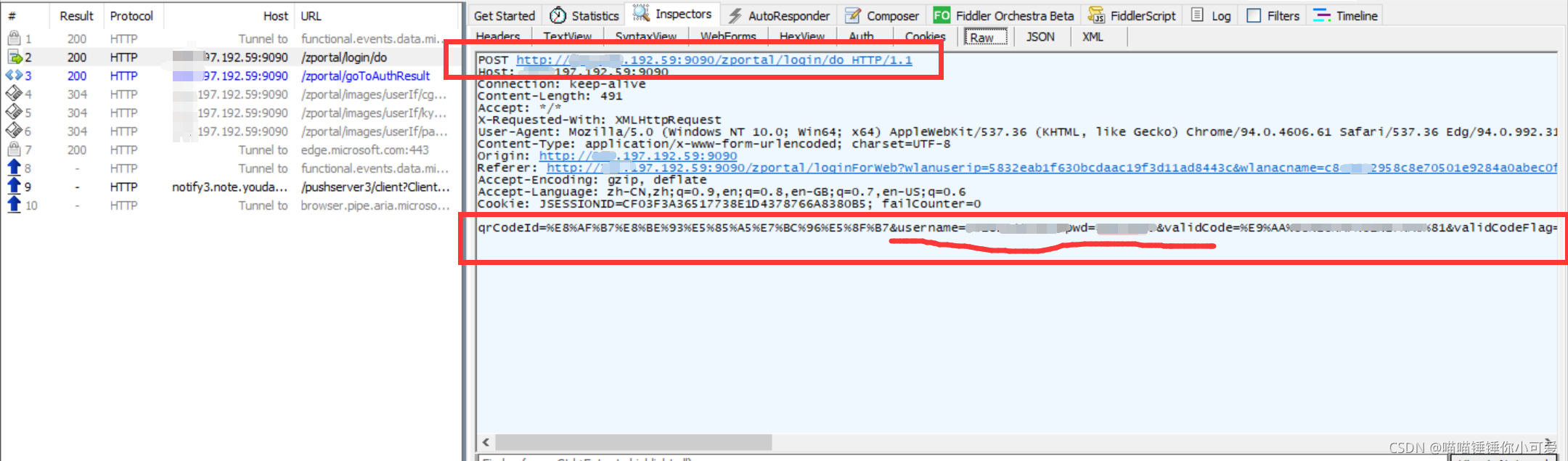The image size is (1568, 461).
Task: Open the FiddlerScript JS icon tab
Action: click(1096, 15)
